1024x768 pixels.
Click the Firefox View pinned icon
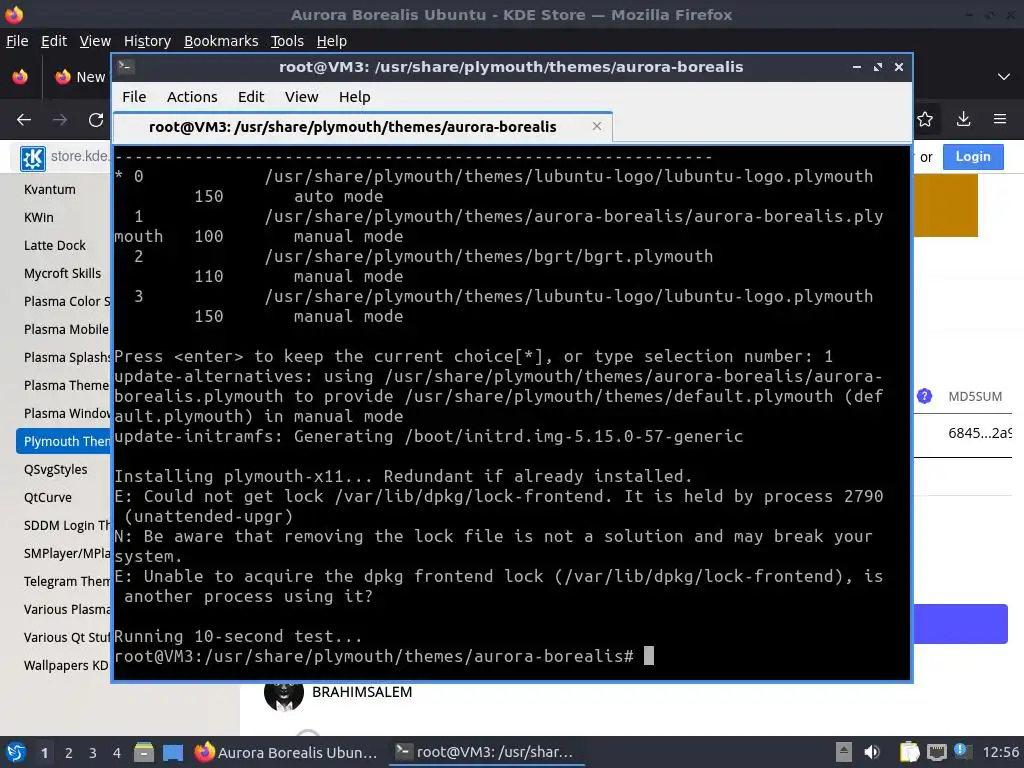point(20,77)
